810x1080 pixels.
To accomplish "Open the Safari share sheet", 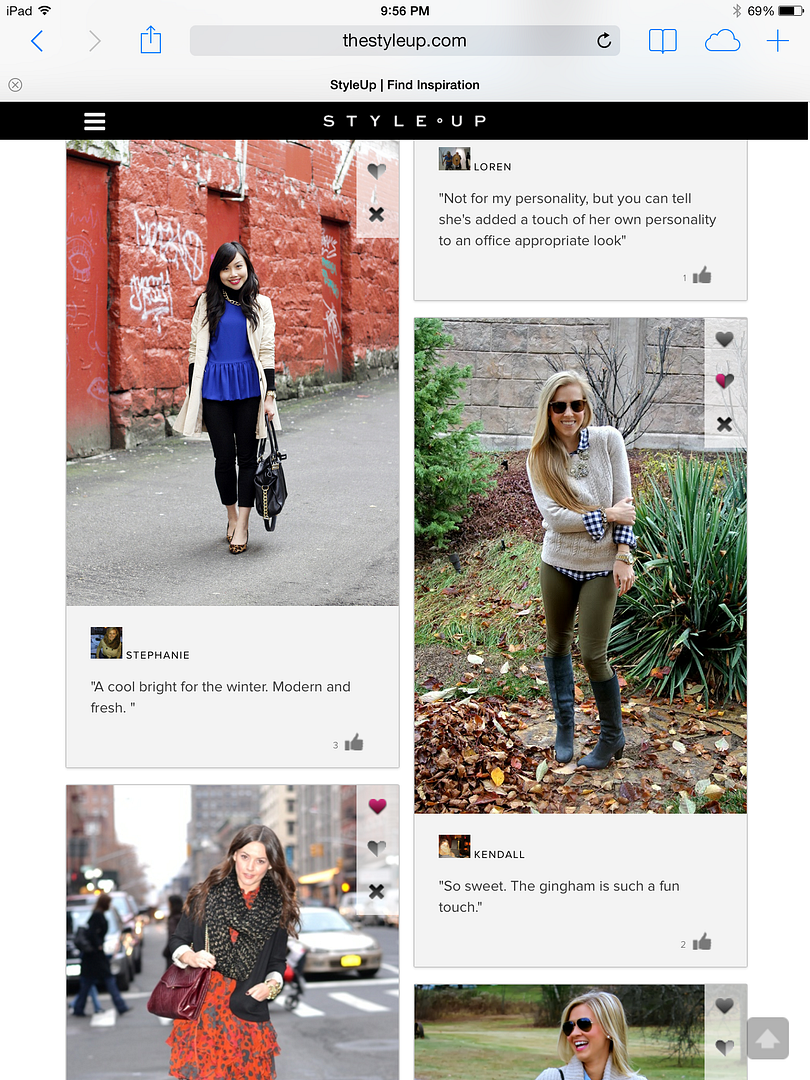I will pos(150,40).
